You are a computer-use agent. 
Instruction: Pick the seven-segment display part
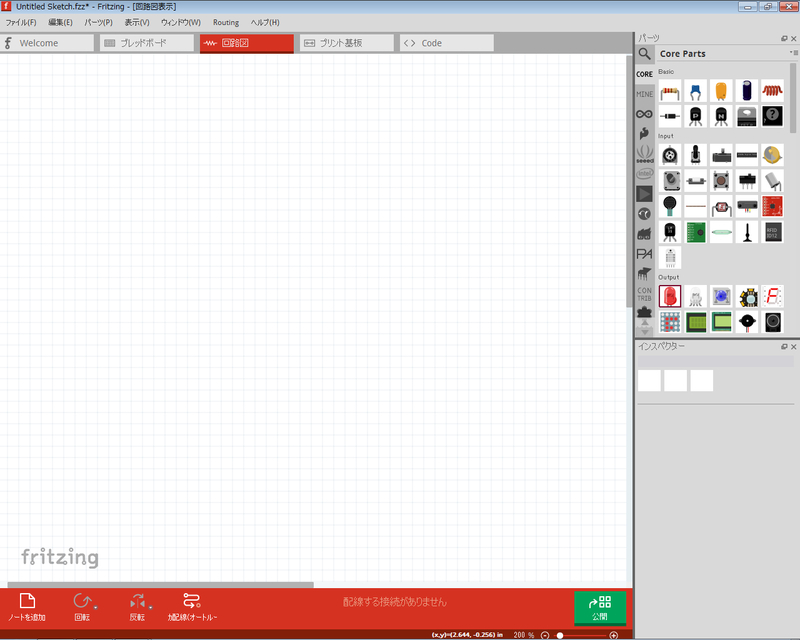coord(772,297)
